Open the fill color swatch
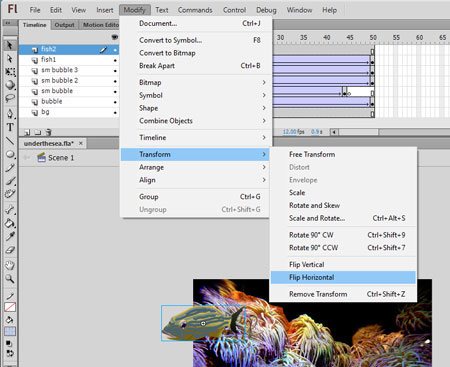The height and width of the screenshot is (367, 450). (10, 331)
